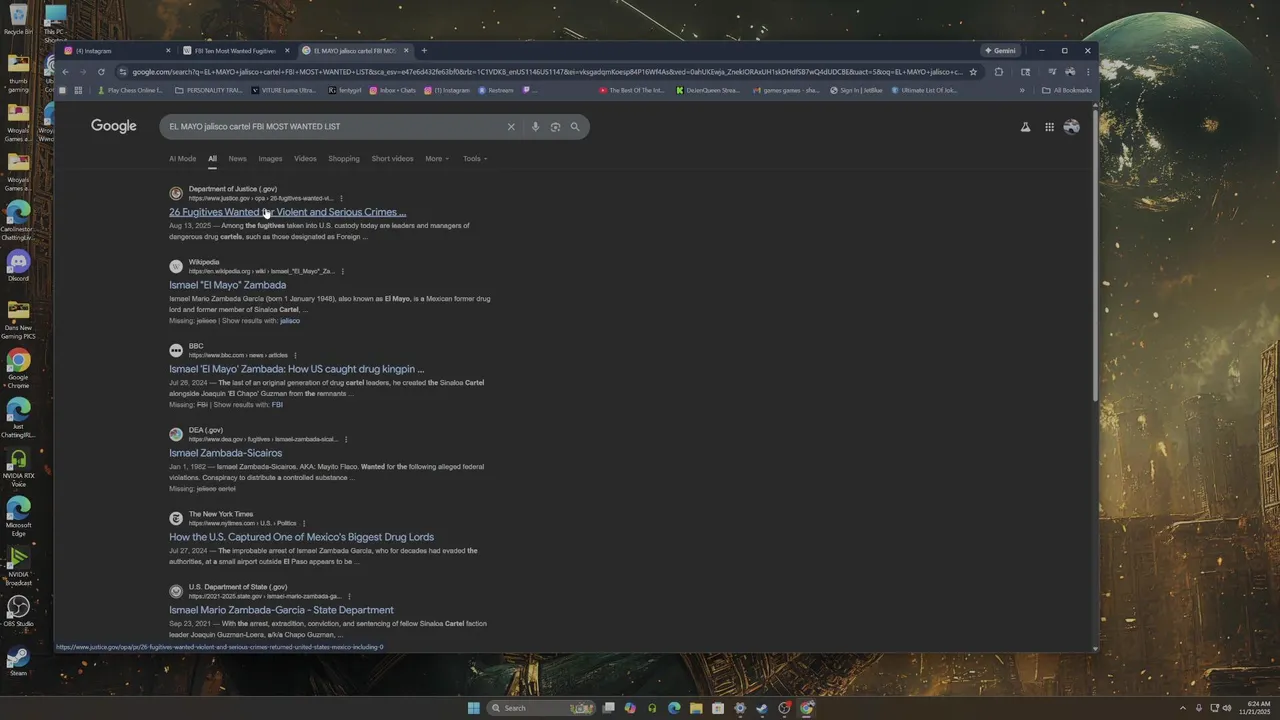
Task: Open options for the Justice.gov result
Action: coord(341,198)
